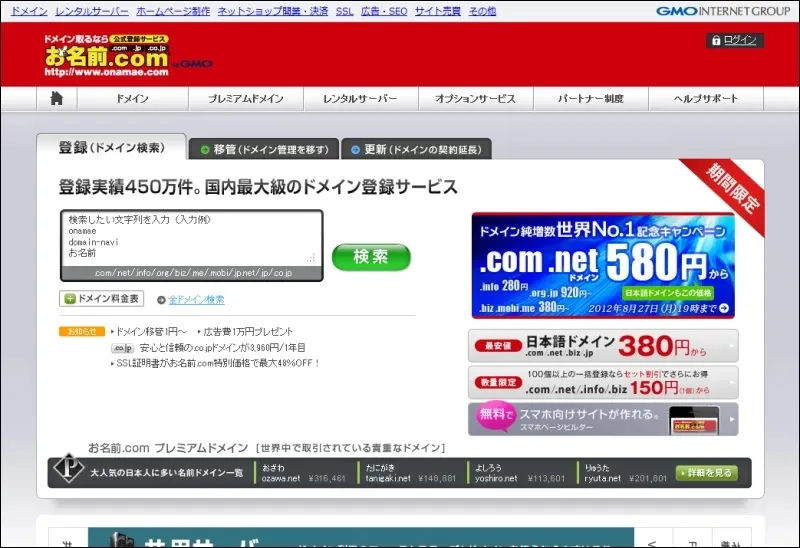The height and width of the screenshot is (548, 800).
Task: Click top SSL link
Action: tap(344, 11)
